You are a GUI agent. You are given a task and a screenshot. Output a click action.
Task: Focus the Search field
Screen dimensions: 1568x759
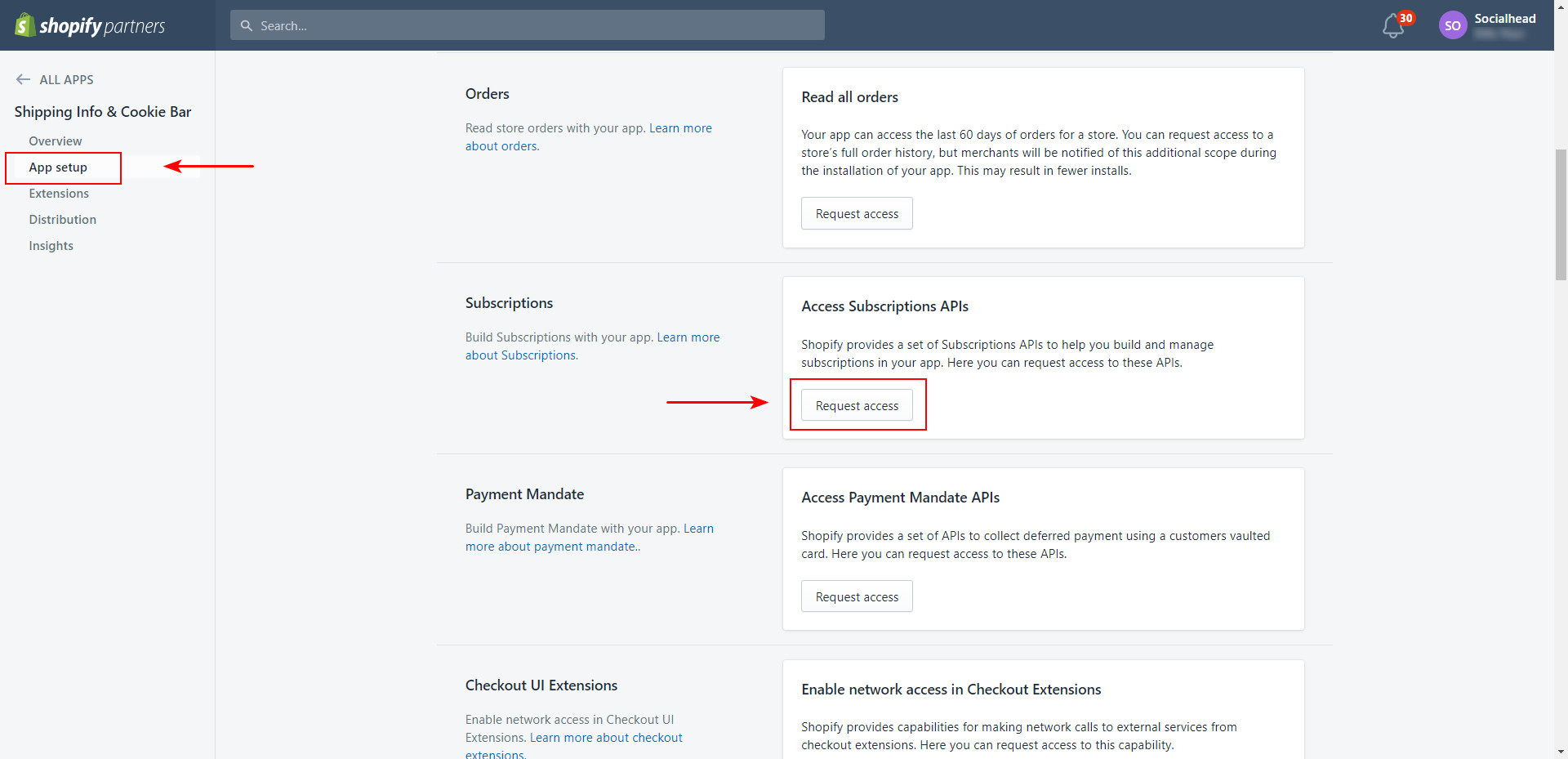[528, 25]
